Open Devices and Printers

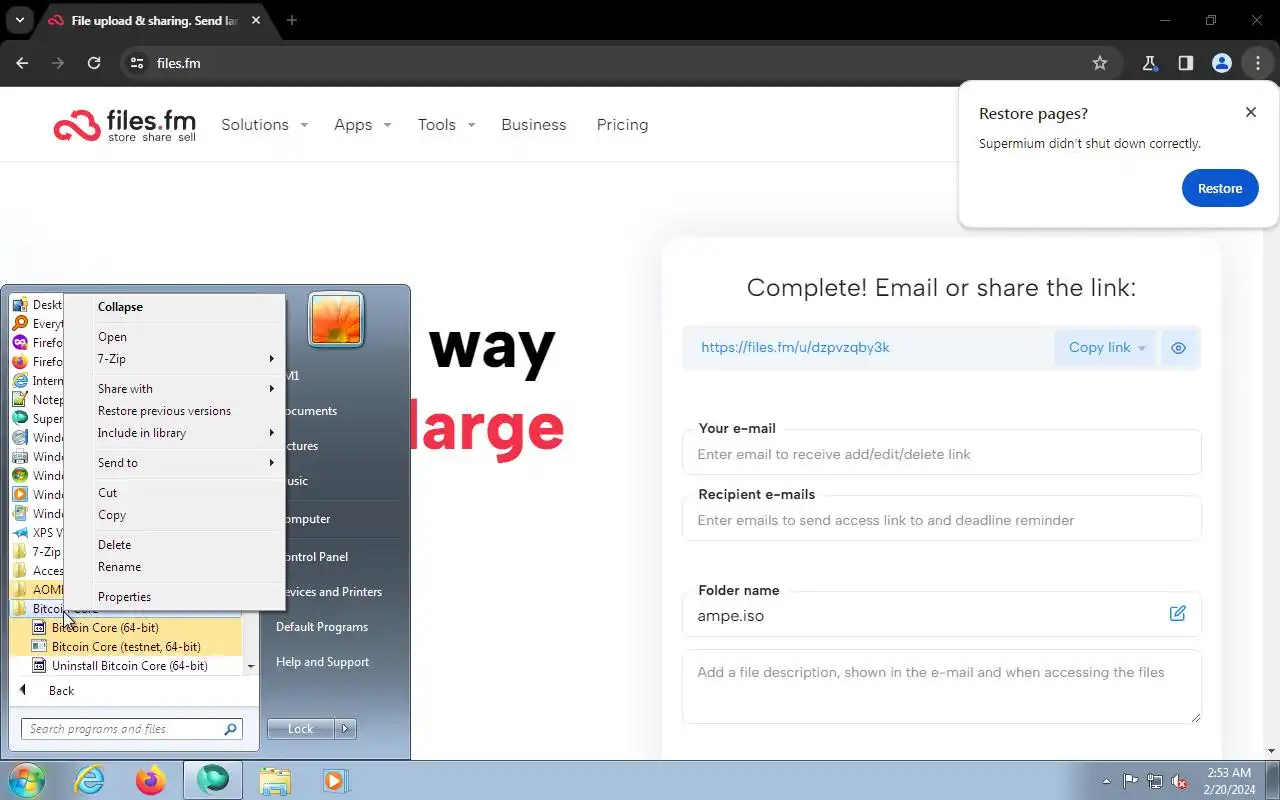[x=331, y=592]
